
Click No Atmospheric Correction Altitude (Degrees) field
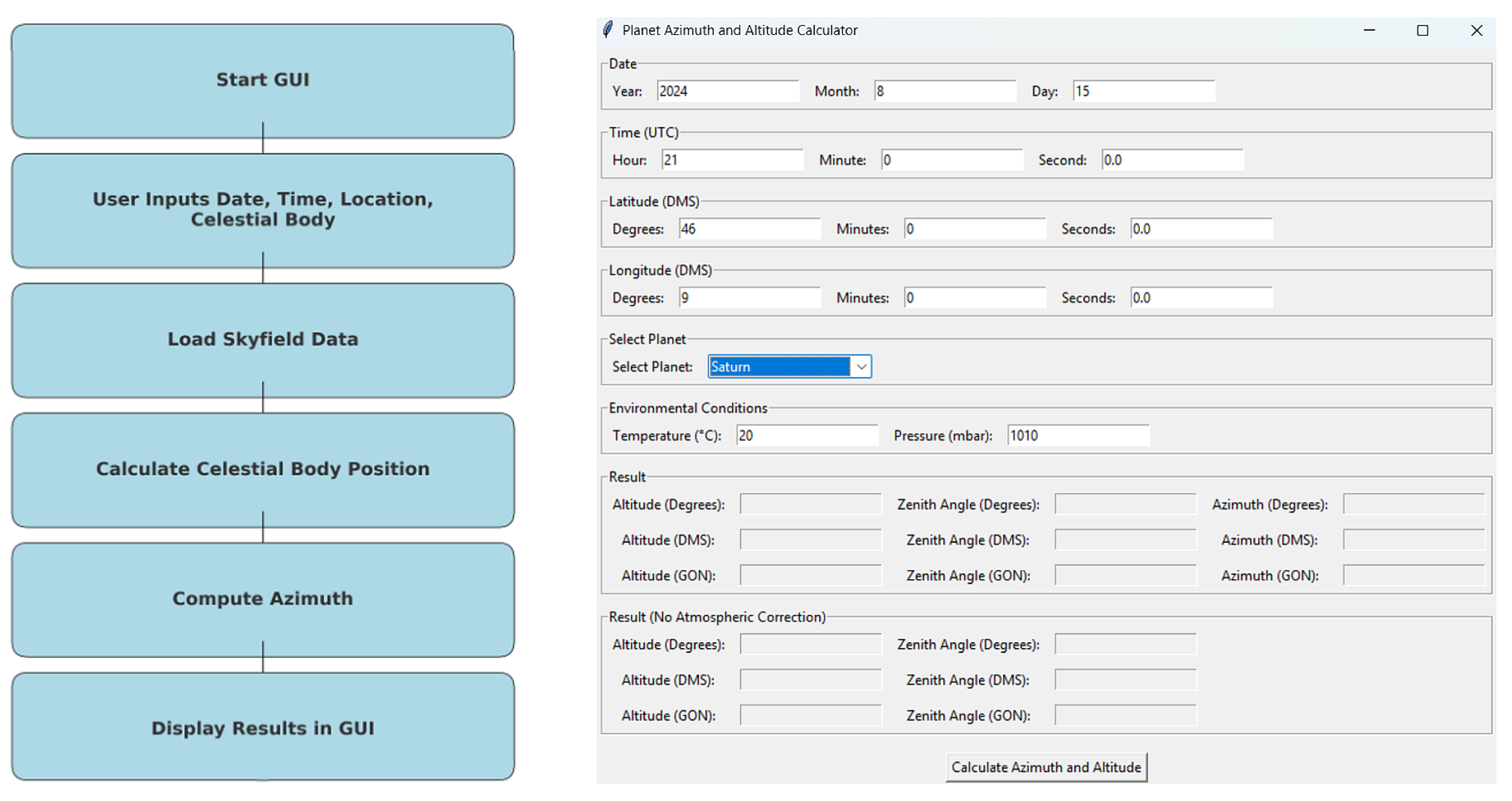click(x=811, y=644)
